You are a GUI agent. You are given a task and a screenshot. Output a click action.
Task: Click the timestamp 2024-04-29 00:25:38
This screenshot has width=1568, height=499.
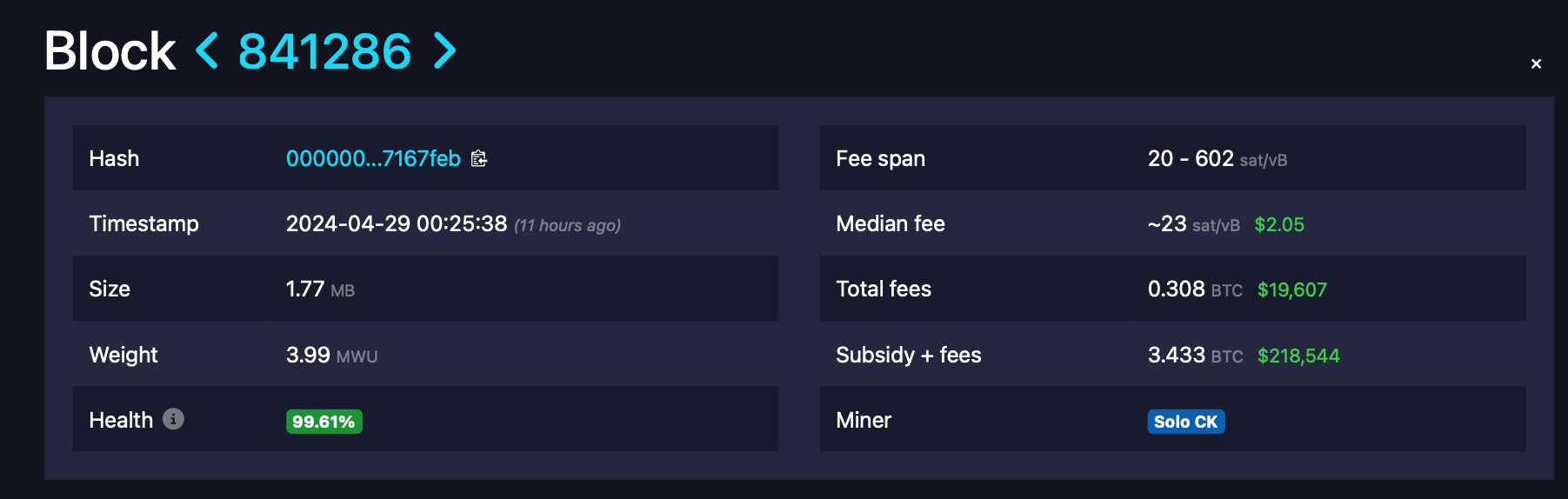(x=396, y=223)
